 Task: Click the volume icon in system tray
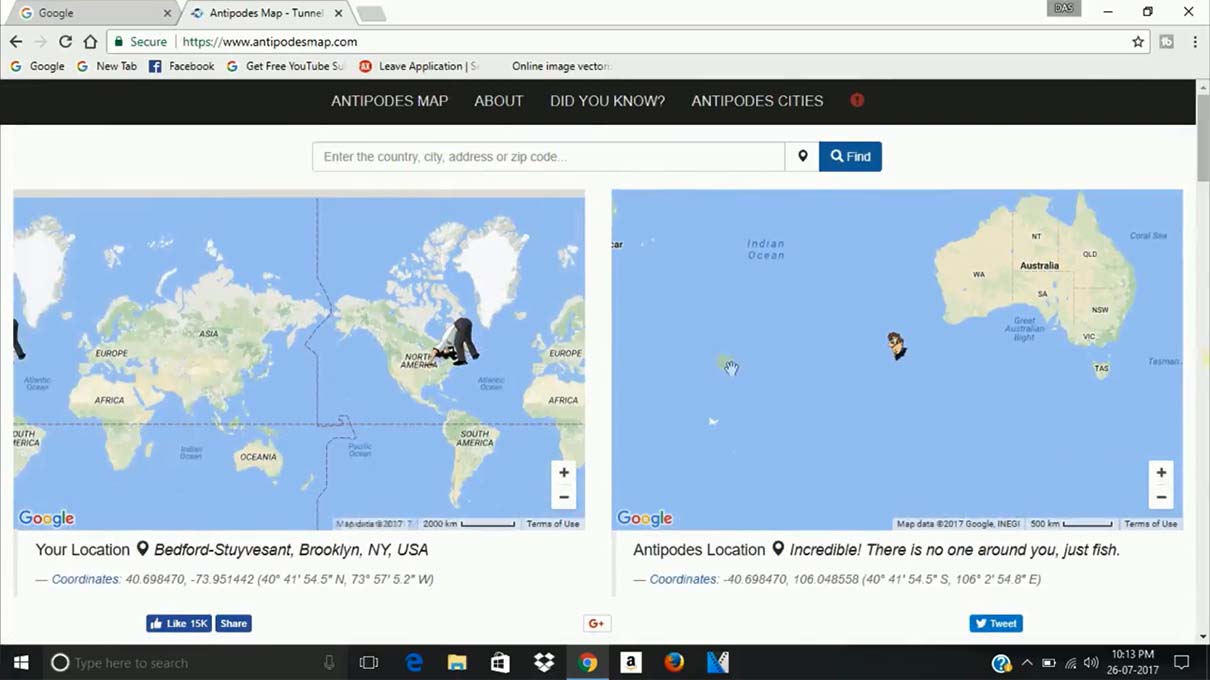pos(1091,663)
